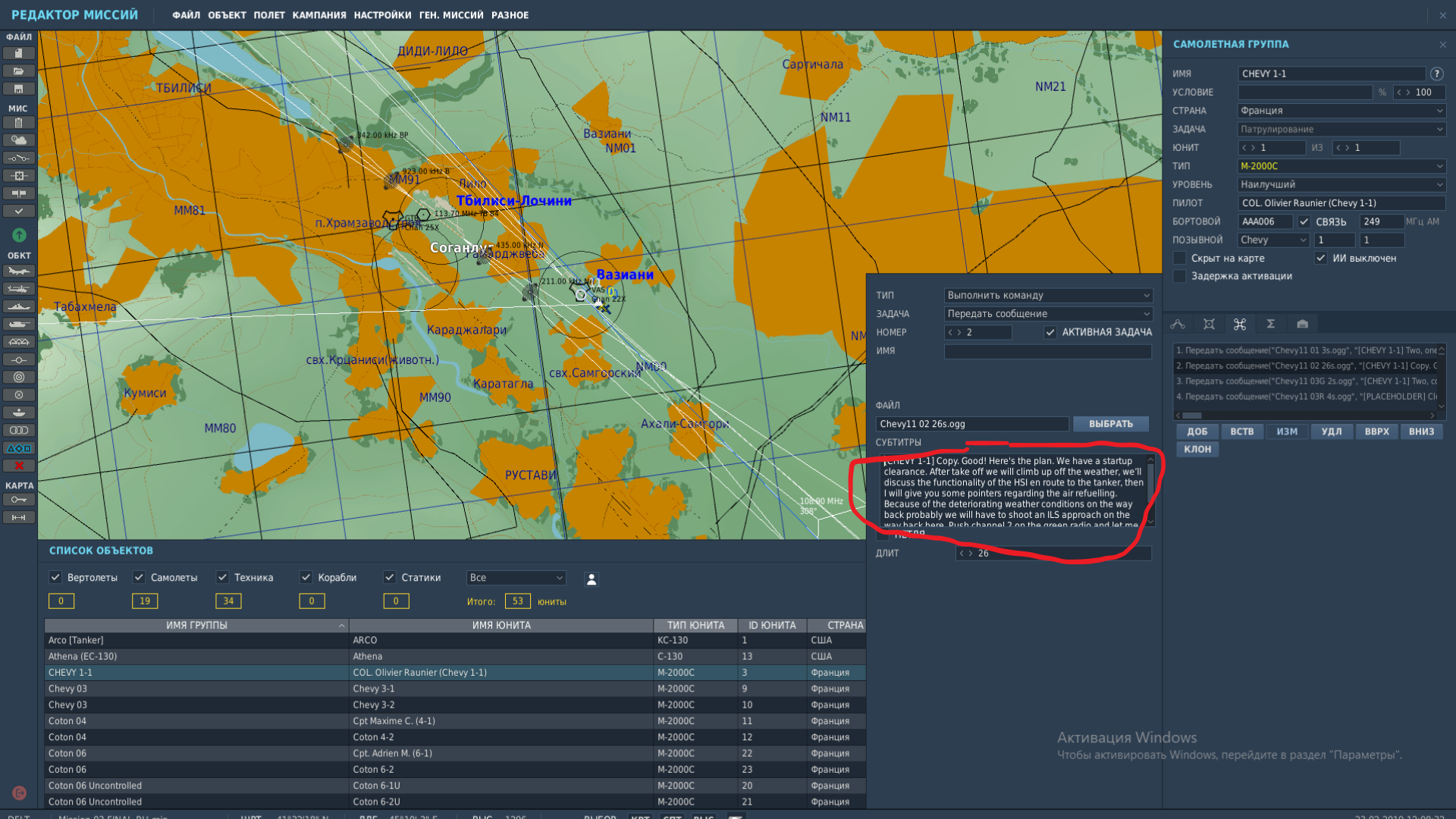The width and height of the screenshot is (1456, 819).
Task: Click the ИМЯ group name field
Action: (x=1332, y=74)
